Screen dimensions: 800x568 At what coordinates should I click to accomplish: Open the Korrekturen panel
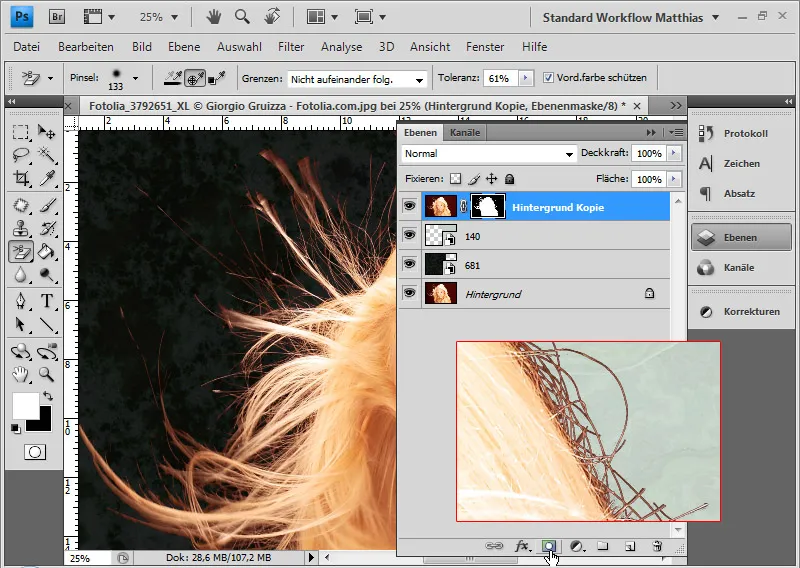[x=740, y=311]
